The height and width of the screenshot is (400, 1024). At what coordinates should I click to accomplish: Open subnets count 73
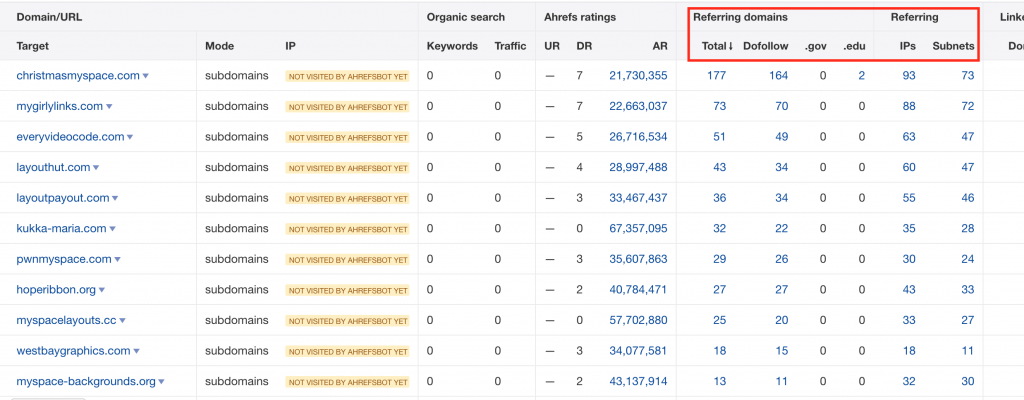tap(968, 75)
